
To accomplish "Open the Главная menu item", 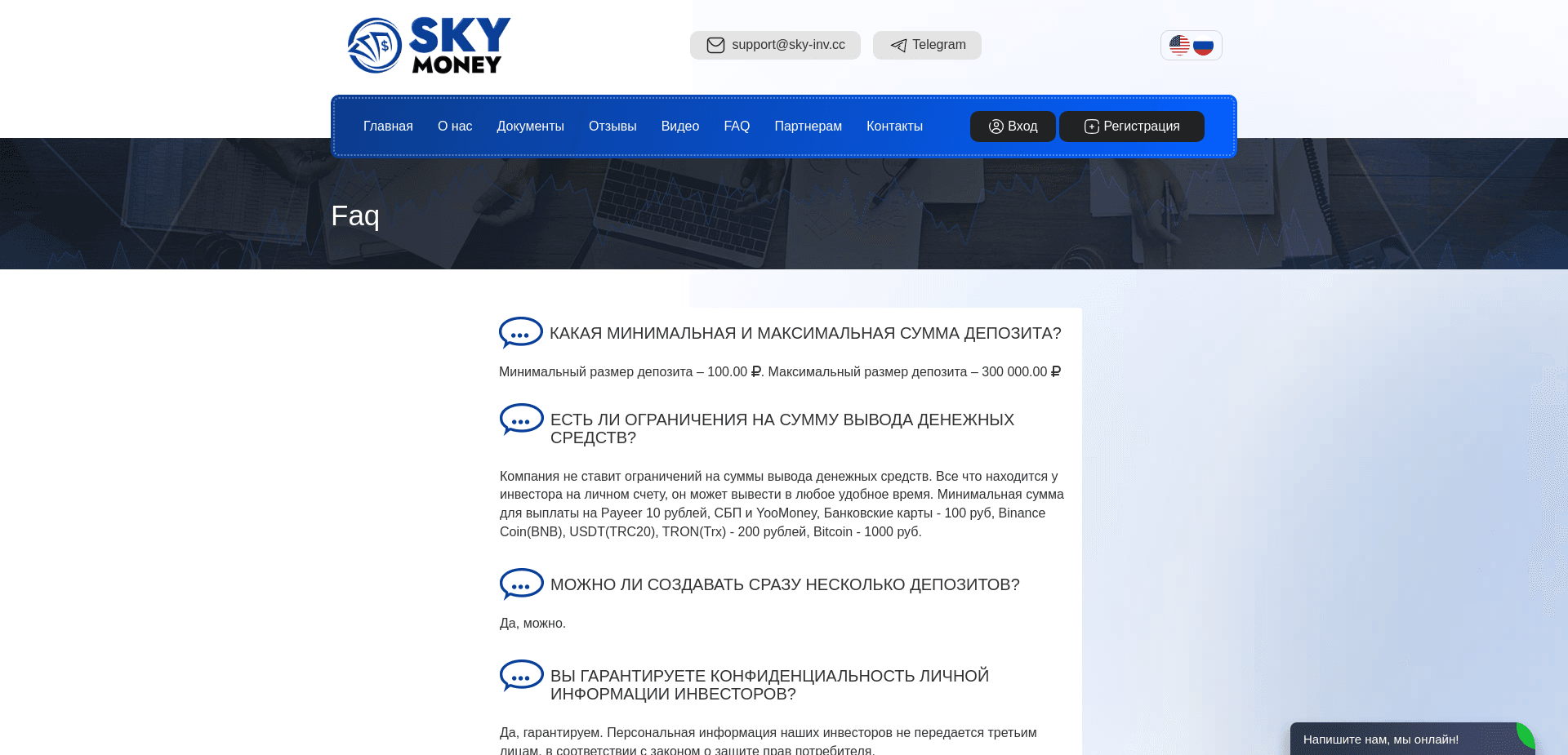I will coord(387,127).
